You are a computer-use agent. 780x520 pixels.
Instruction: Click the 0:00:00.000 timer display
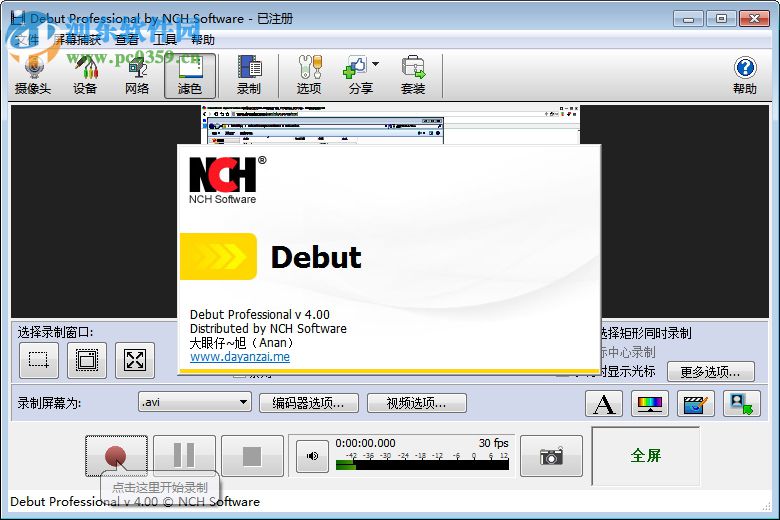(365, 443)
